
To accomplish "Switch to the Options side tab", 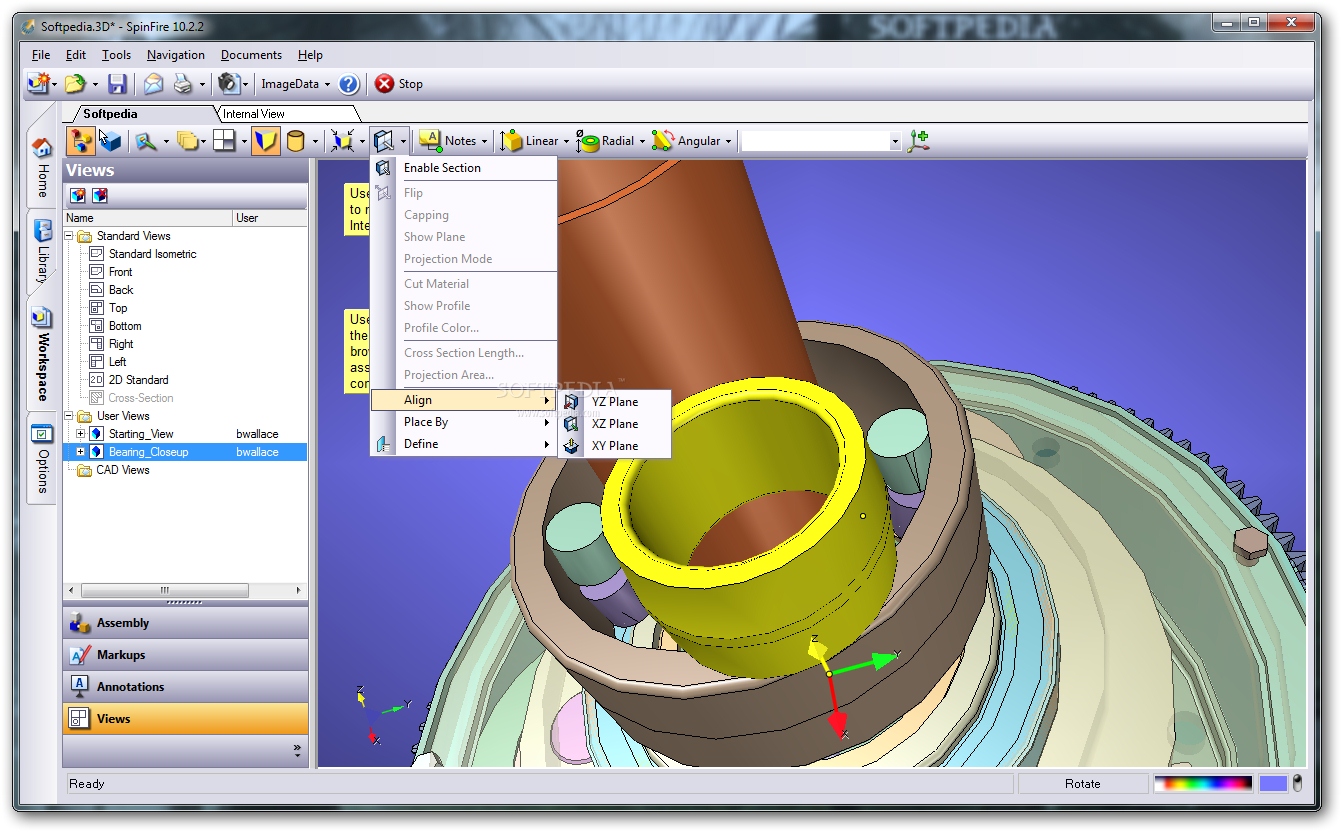I will (42, 460).
